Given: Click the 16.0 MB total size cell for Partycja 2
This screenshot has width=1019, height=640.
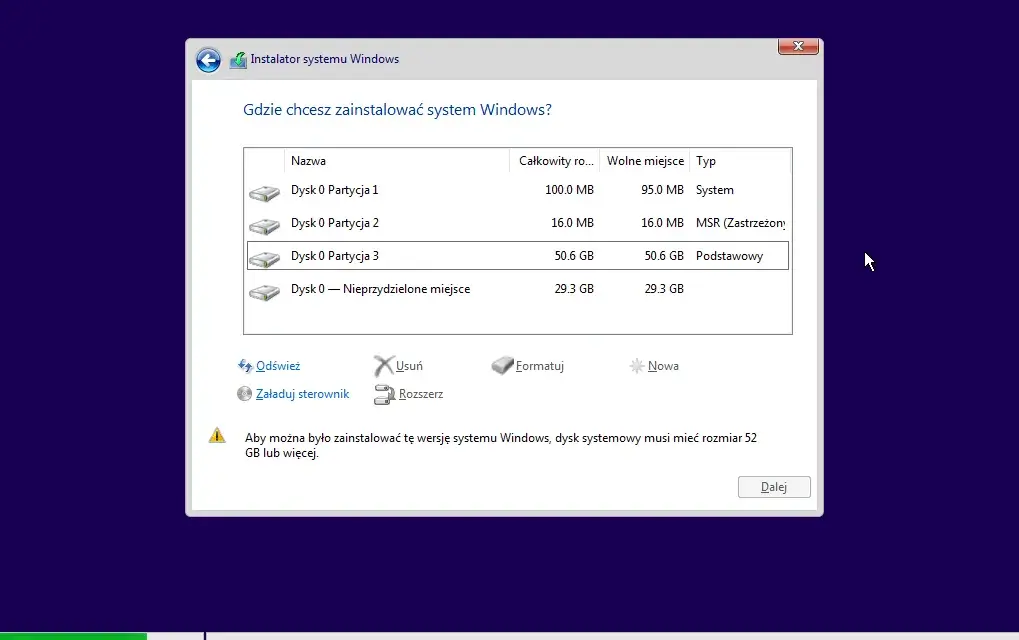Looking at the screenshot, I should 573,223.
